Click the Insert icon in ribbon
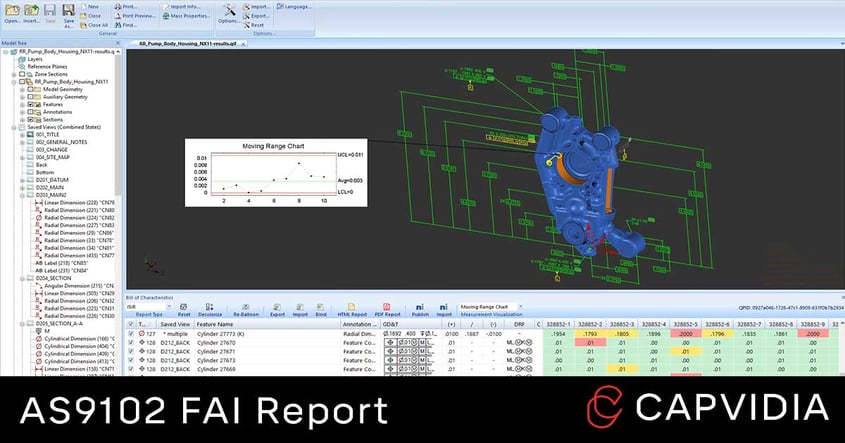Screen dimensions: 845x443 click(31, 11)
